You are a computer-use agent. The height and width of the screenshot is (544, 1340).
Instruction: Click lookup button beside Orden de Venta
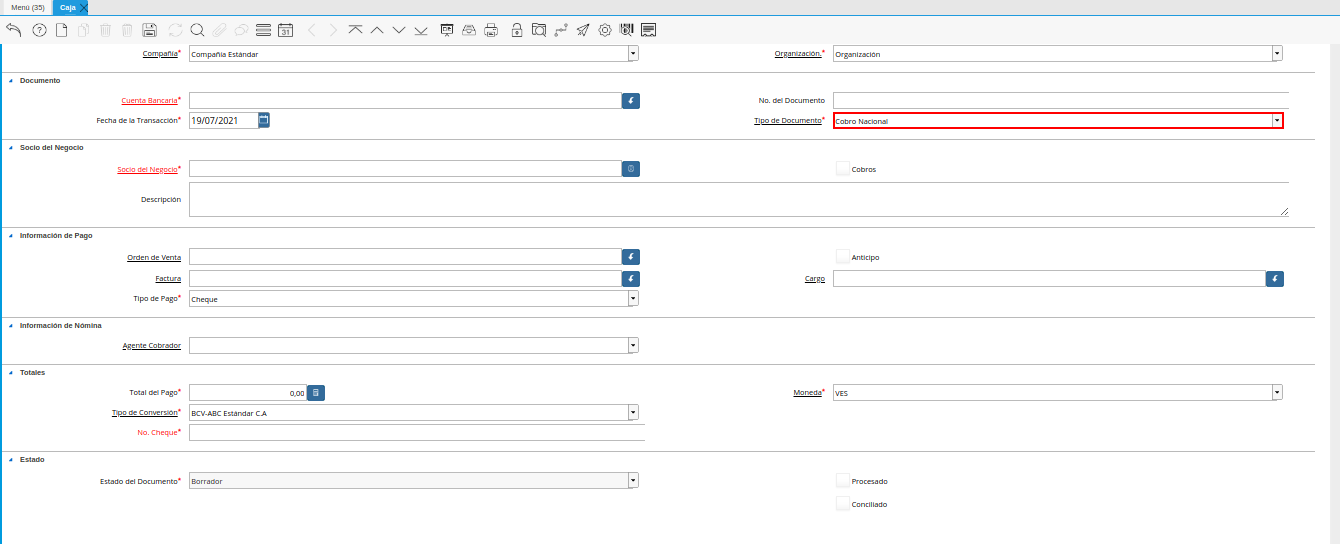click(631, 257)
